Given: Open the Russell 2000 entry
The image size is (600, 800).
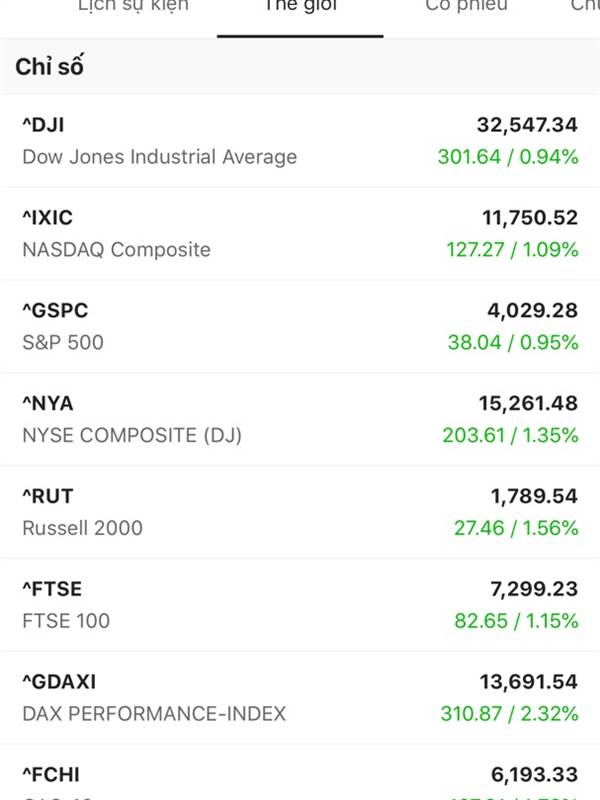Looking at the screenshot, I should [83, 528].
